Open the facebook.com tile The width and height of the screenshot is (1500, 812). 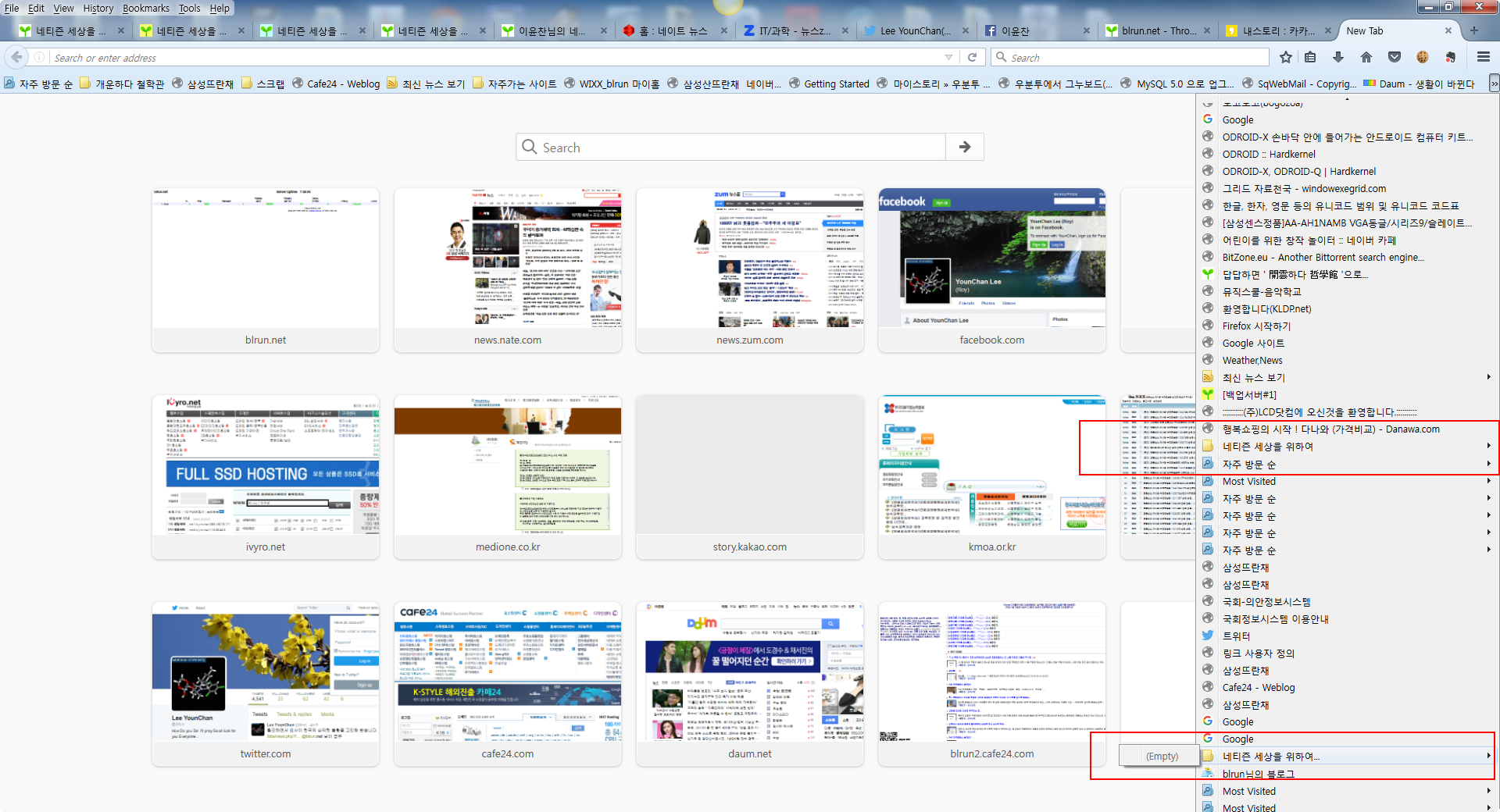[x=992, y=269]
